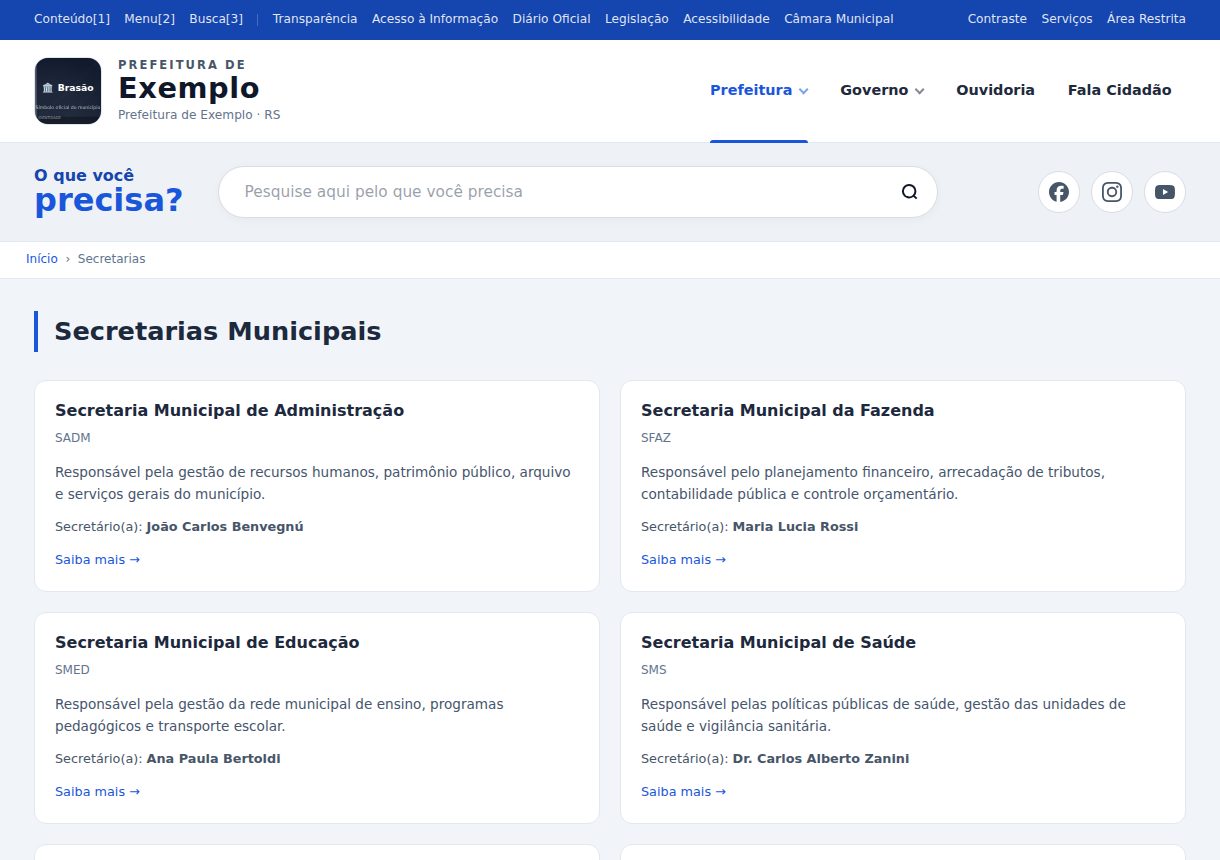Click the SMED acronym label
Screen dimensions: 1220x860
coord(72,670)
